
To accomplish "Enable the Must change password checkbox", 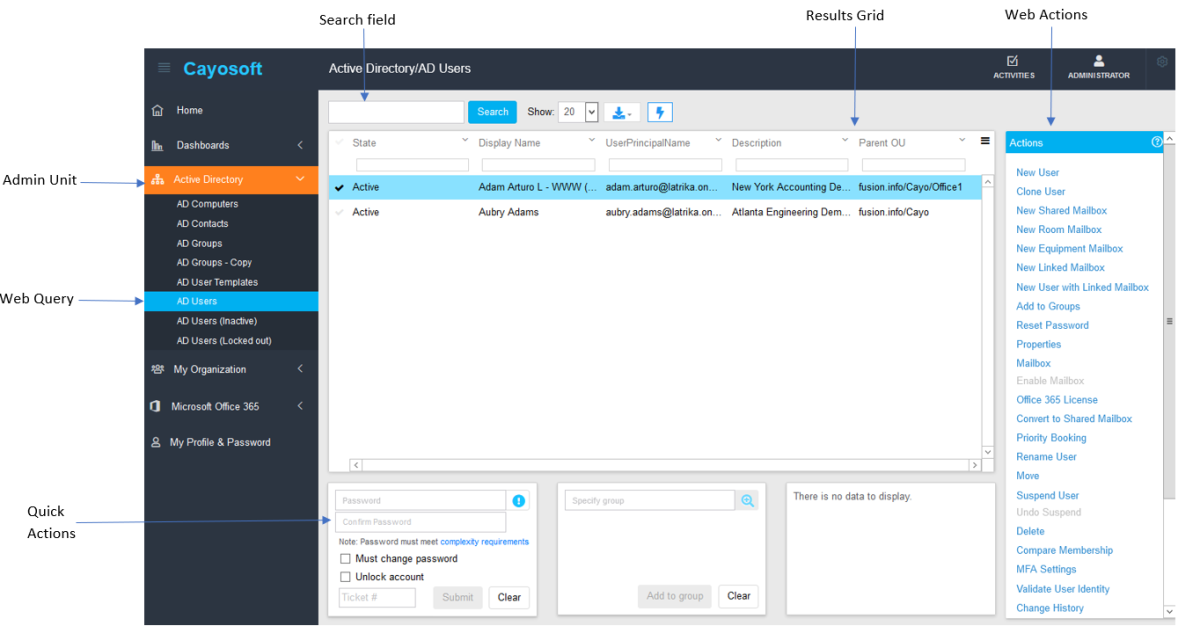I will (x=346, y=558).
